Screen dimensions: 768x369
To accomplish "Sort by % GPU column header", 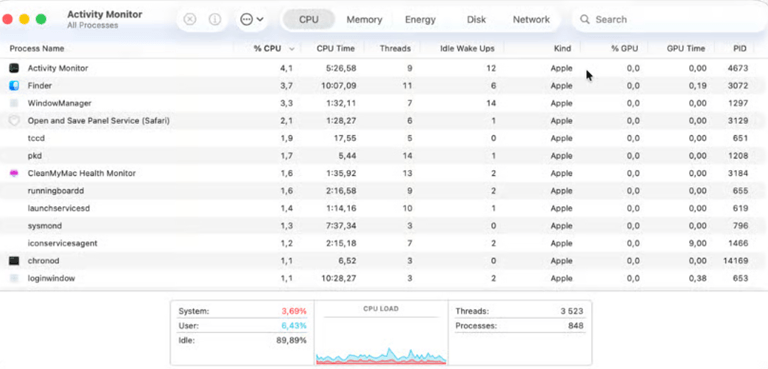I will point(624,49).
